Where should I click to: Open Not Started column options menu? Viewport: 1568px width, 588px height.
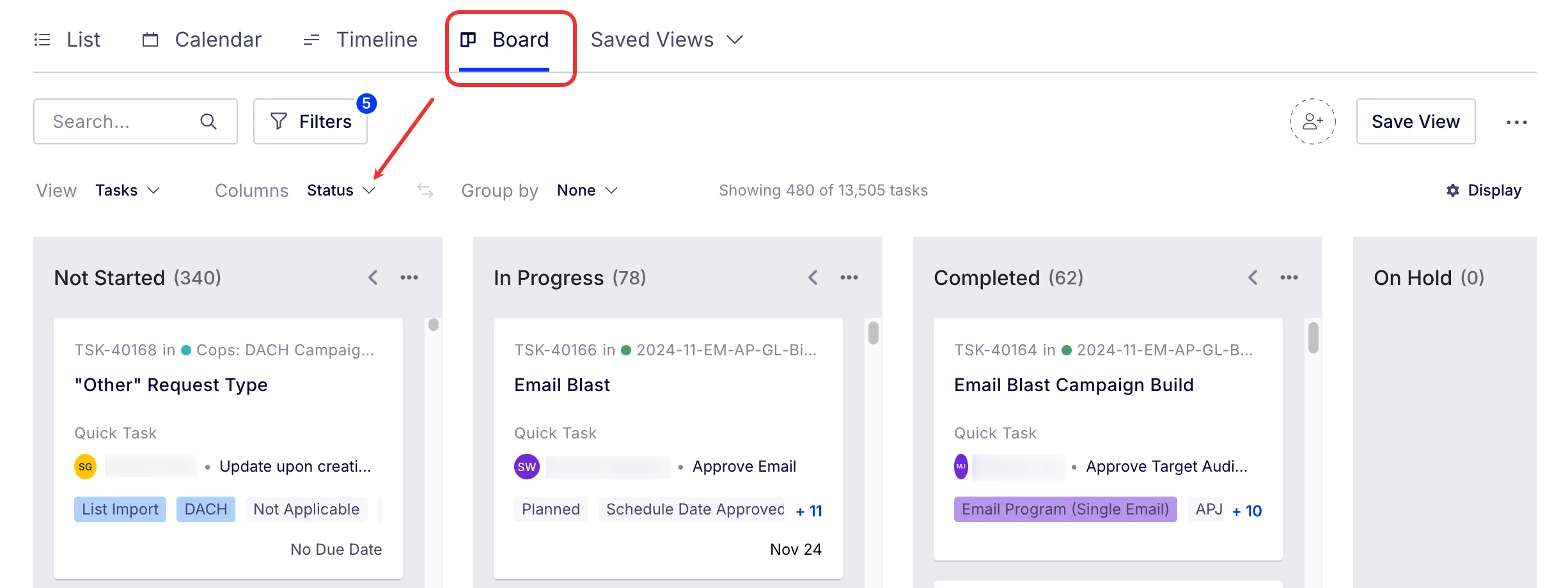pyautogui.click(x=409, y=277)
